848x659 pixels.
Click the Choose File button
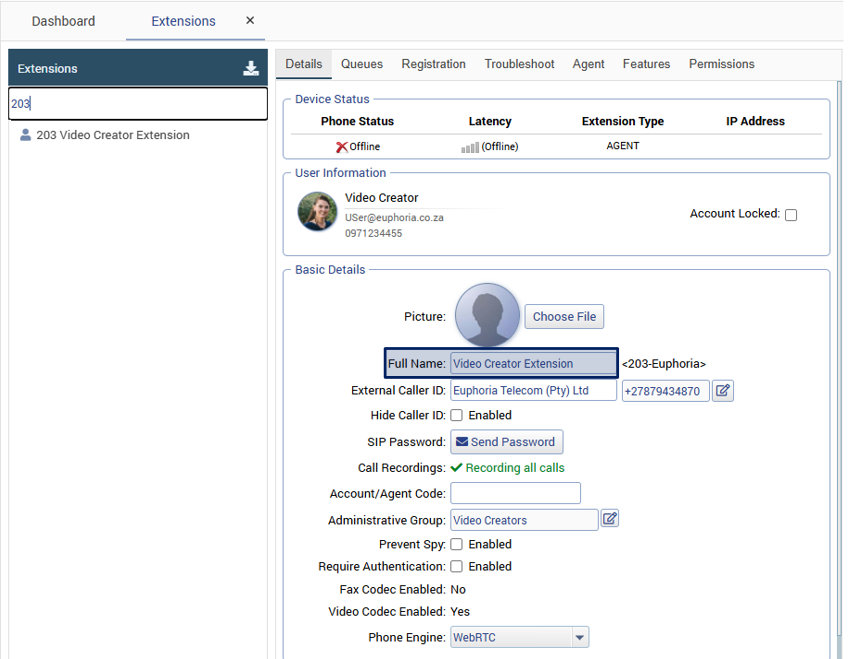pyautogui.click(x=564, y=317)
